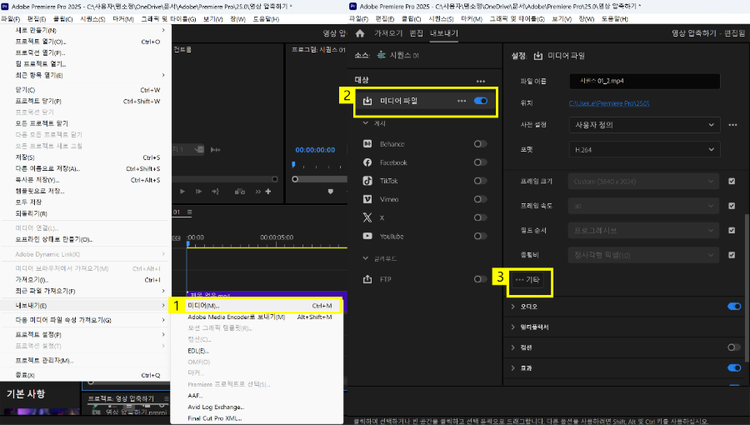
Task: Click the sequence source icon next to 시퀀스 01
Action: 381,55
